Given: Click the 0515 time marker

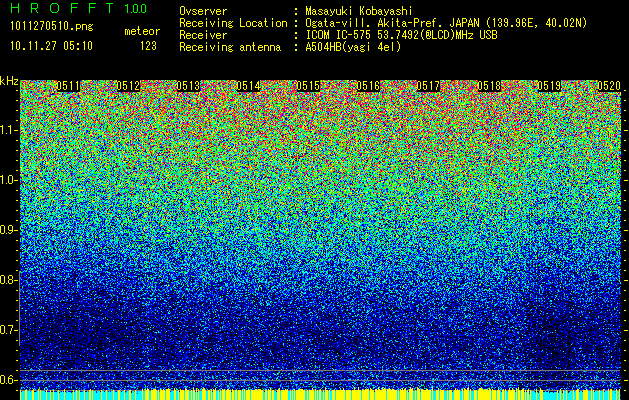Looking at the screenshot, I should click(x=308, y=86).
